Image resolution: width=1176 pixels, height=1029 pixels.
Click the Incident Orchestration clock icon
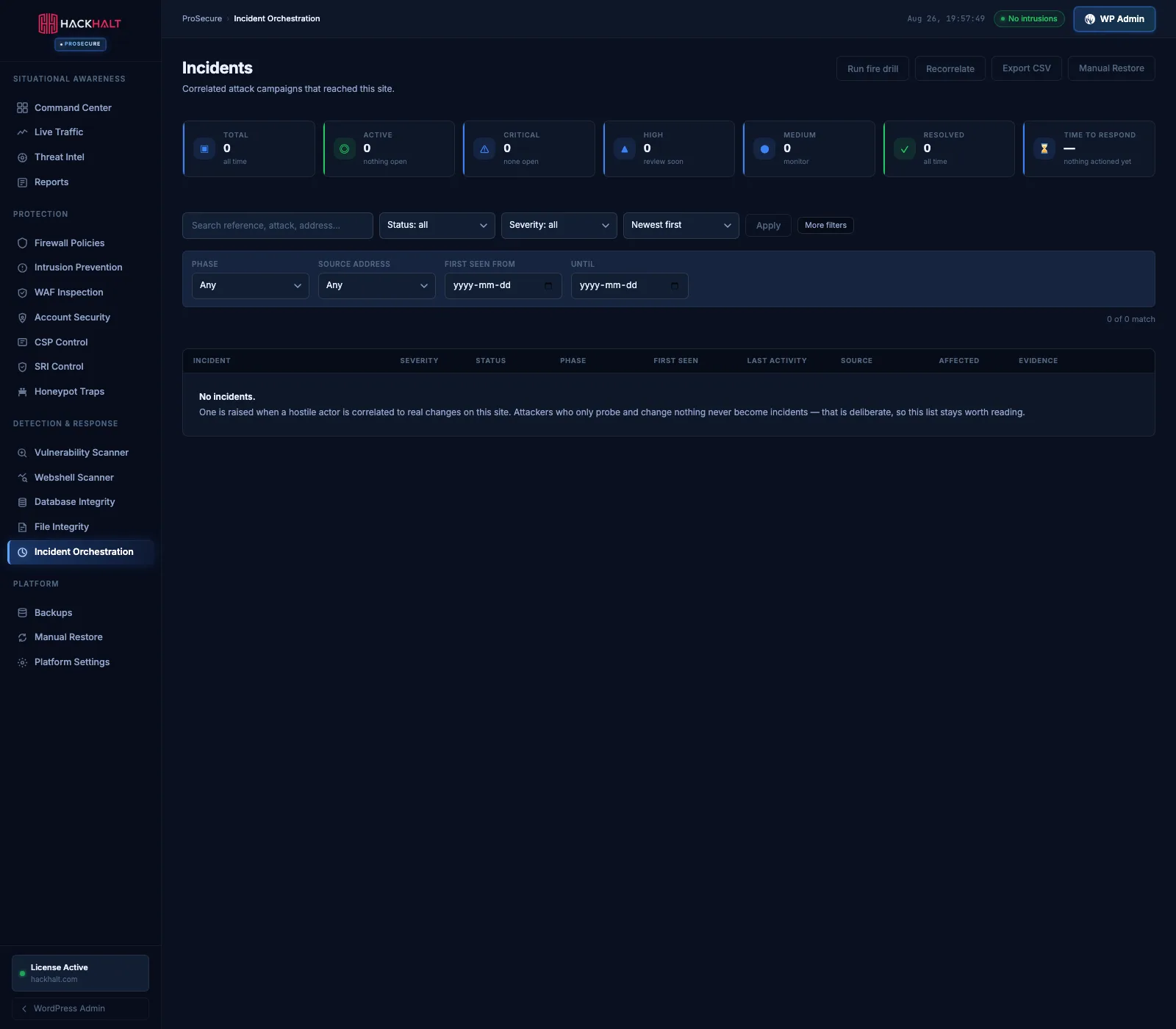(22, 552)
